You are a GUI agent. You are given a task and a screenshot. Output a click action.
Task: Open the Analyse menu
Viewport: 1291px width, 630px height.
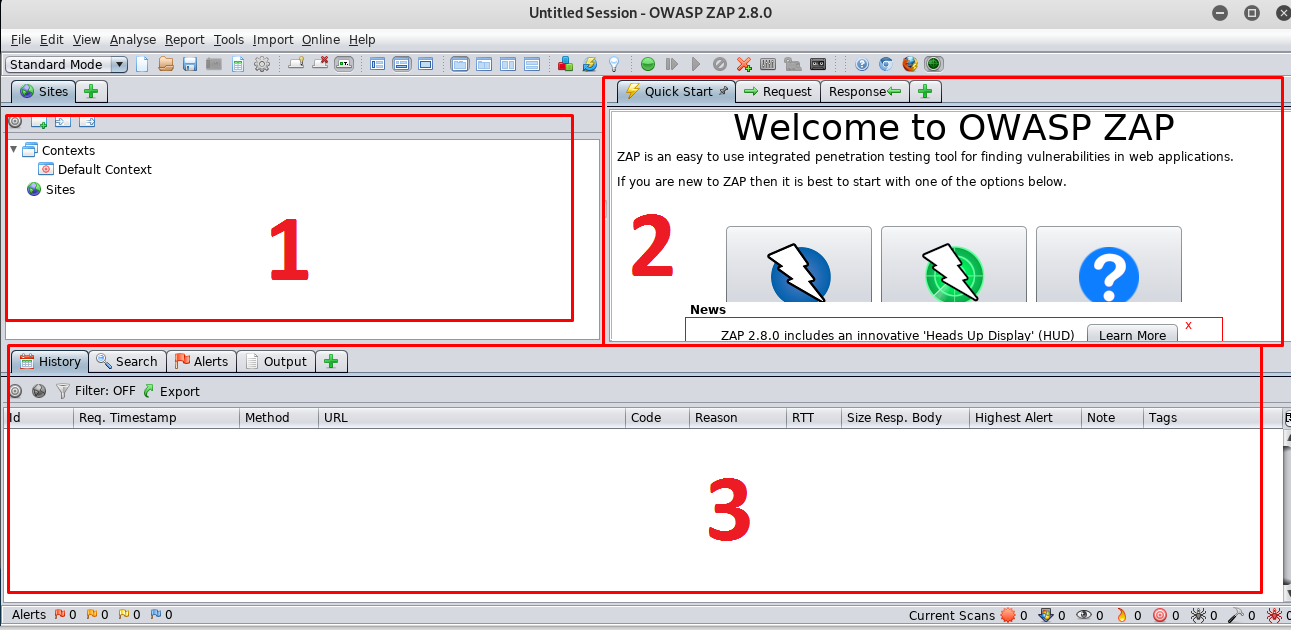(x=133, y=39)
